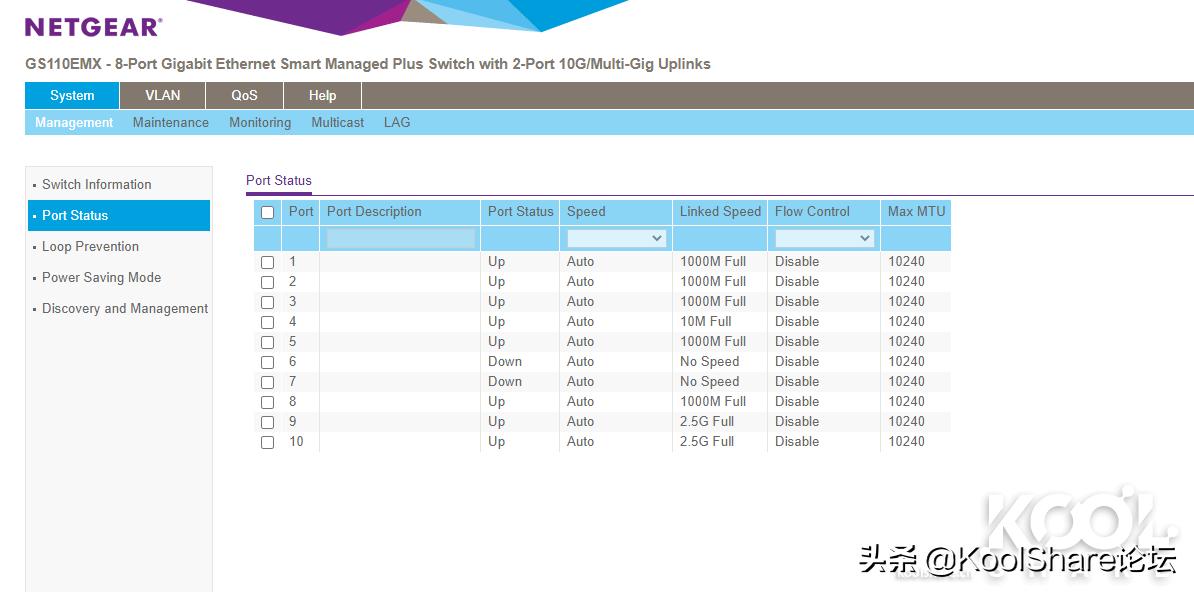
Task: Tick the checkbox for port 7
Action: tap(267, 382)
